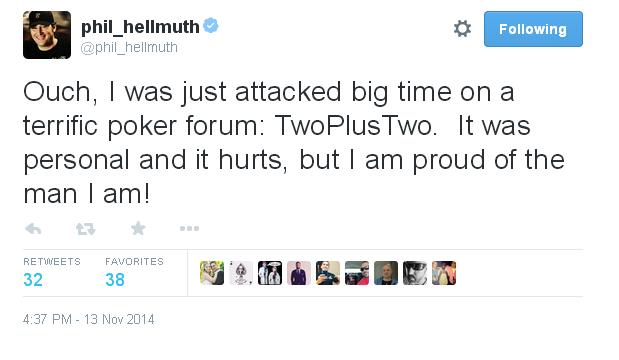View the 38 favorites list
619x360 pixels.
coord(115,279)
